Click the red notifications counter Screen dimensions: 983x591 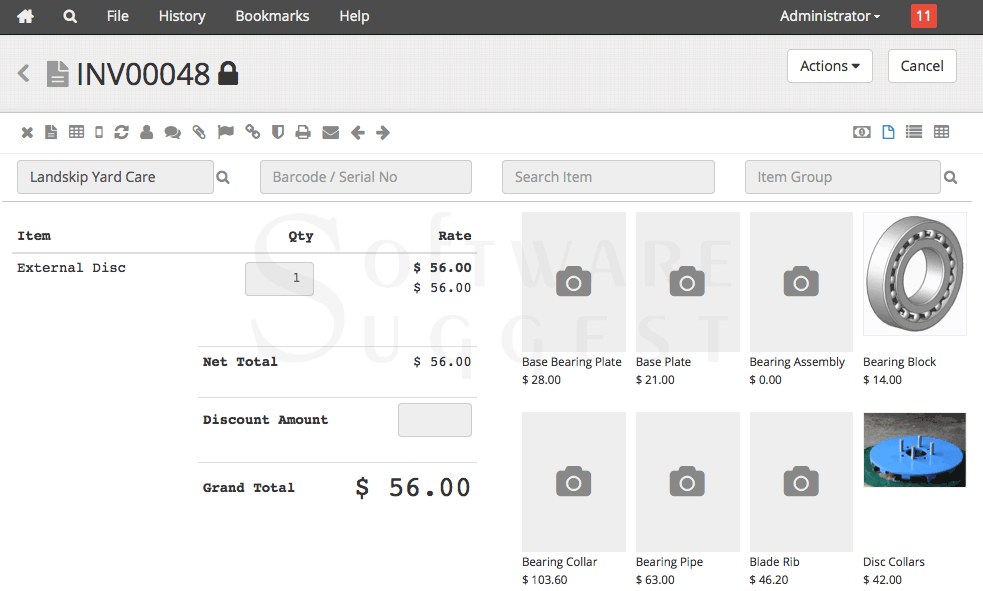click(x=922, y=16)
